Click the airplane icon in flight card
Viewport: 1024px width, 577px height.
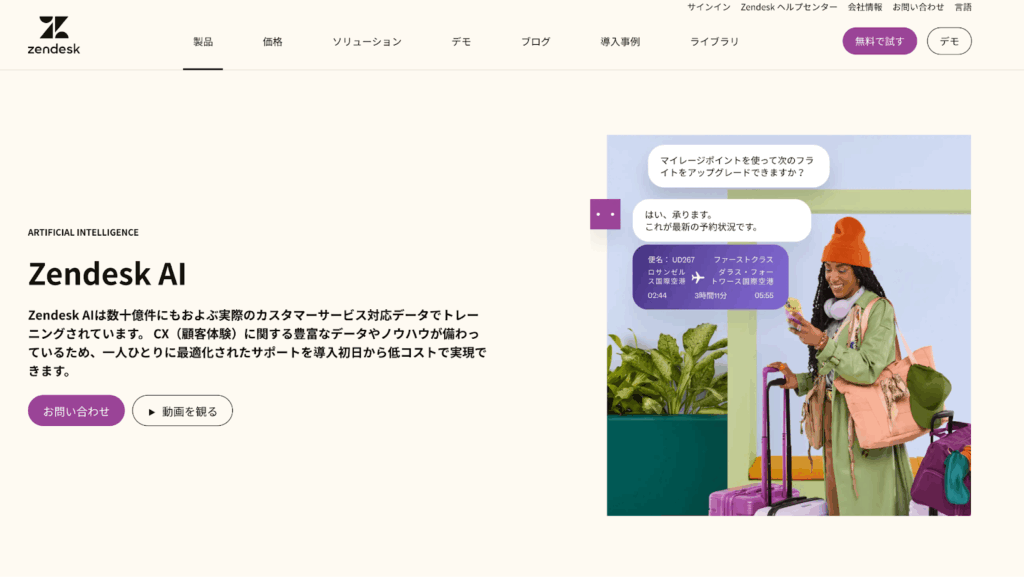[698, 277]
